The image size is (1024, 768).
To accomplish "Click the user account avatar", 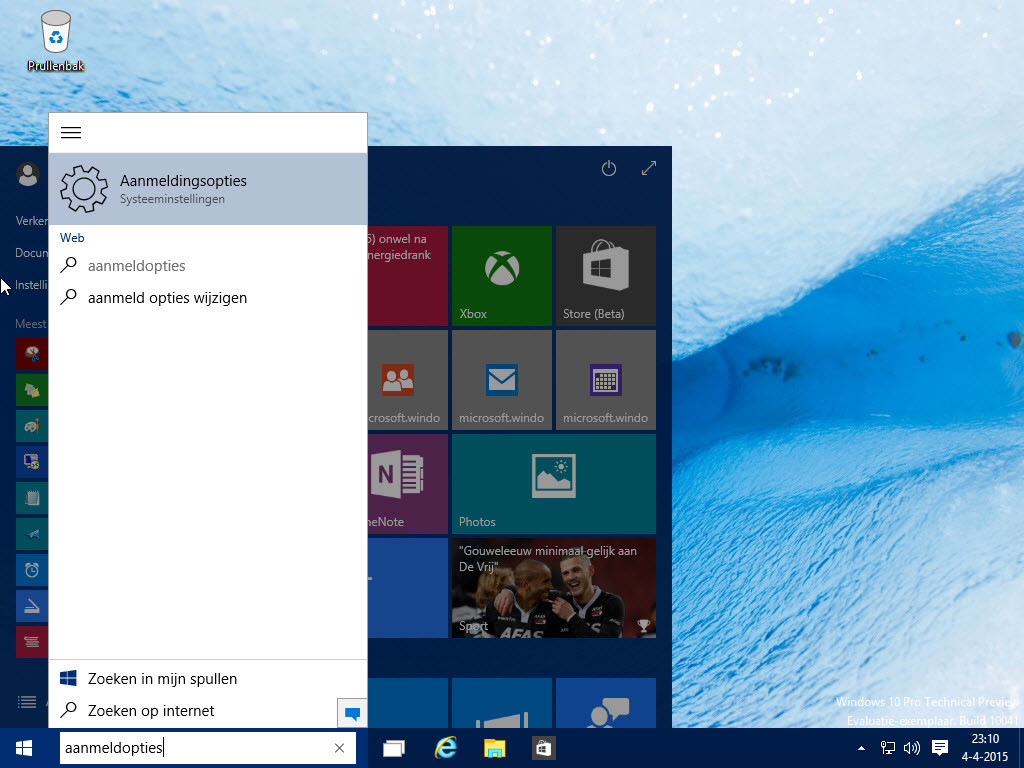I will pos(27,174).
